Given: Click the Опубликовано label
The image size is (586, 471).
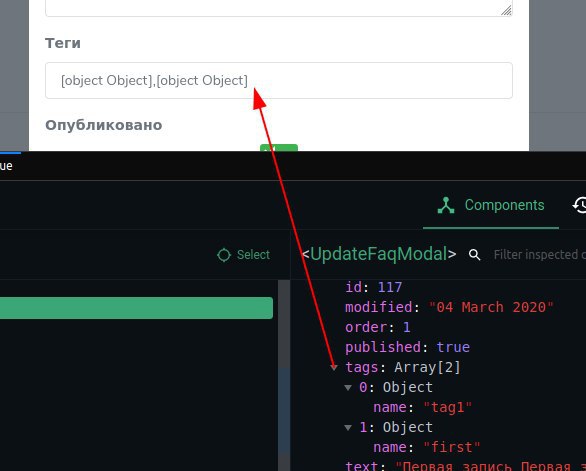Looking at the screenshot, I should pos(104,125).
